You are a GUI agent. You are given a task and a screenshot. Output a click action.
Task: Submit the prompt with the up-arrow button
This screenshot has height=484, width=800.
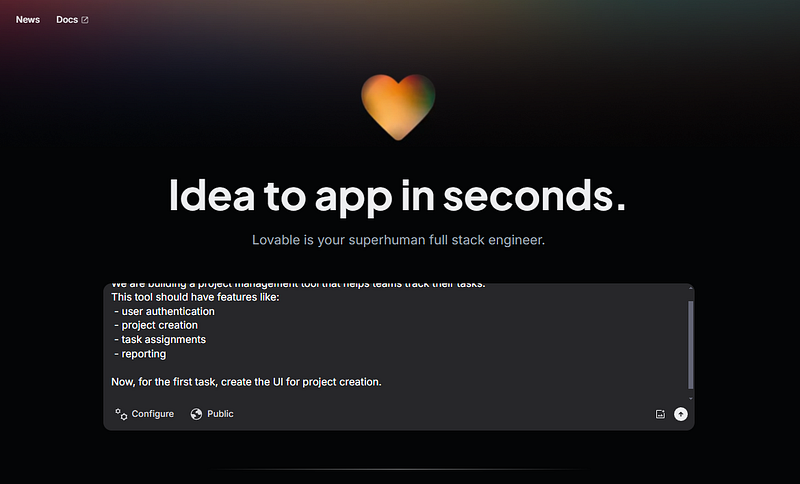pos(681,414)
